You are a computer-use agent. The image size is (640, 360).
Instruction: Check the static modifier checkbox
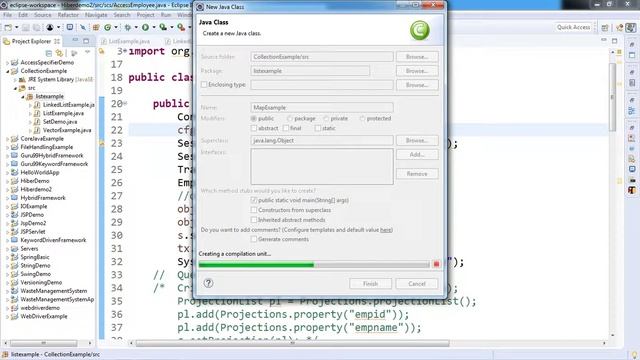coord(318,128)
